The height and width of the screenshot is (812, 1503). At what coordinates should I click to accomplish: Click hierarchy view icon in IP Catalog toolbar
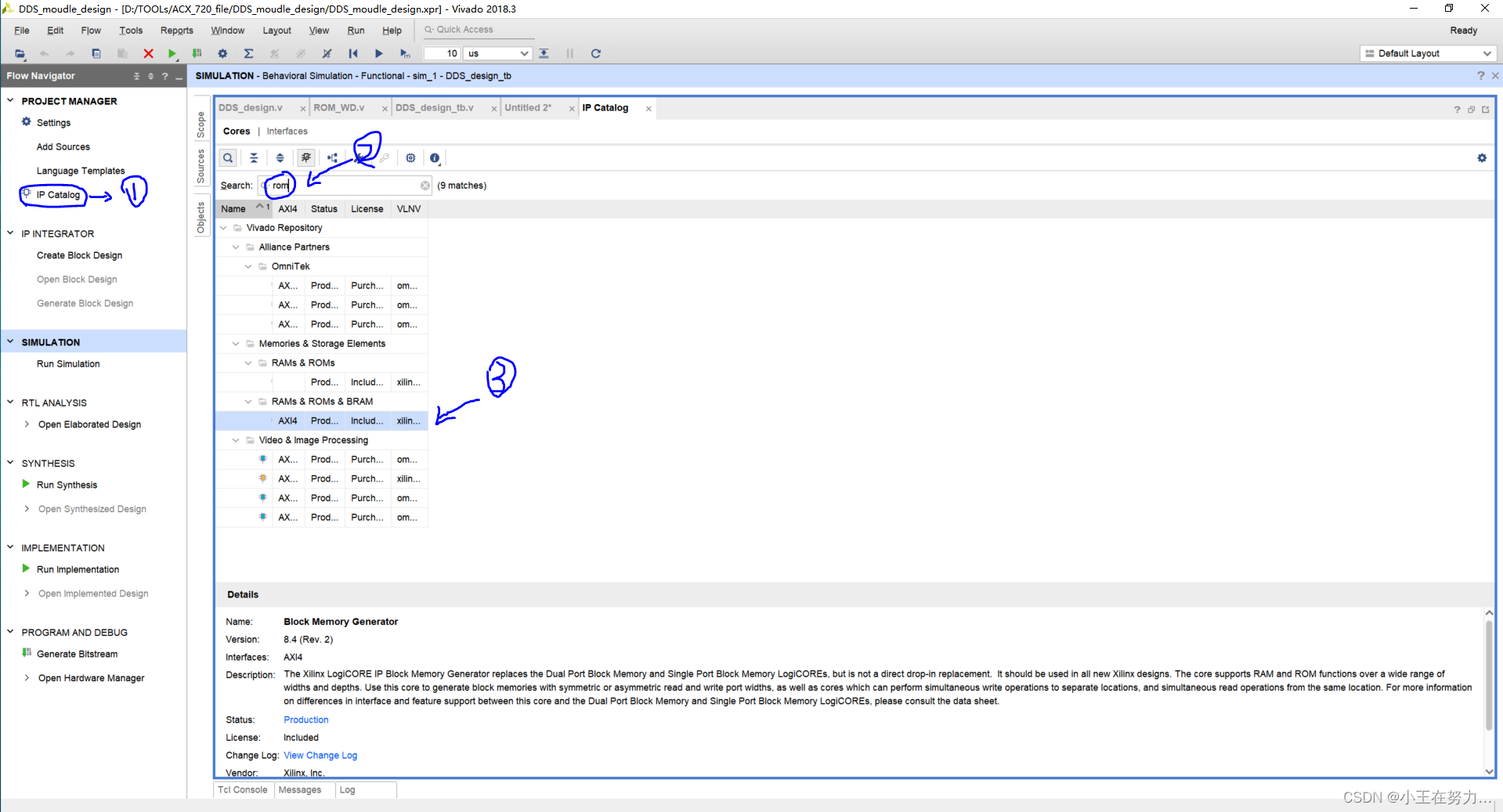(332, 158)
